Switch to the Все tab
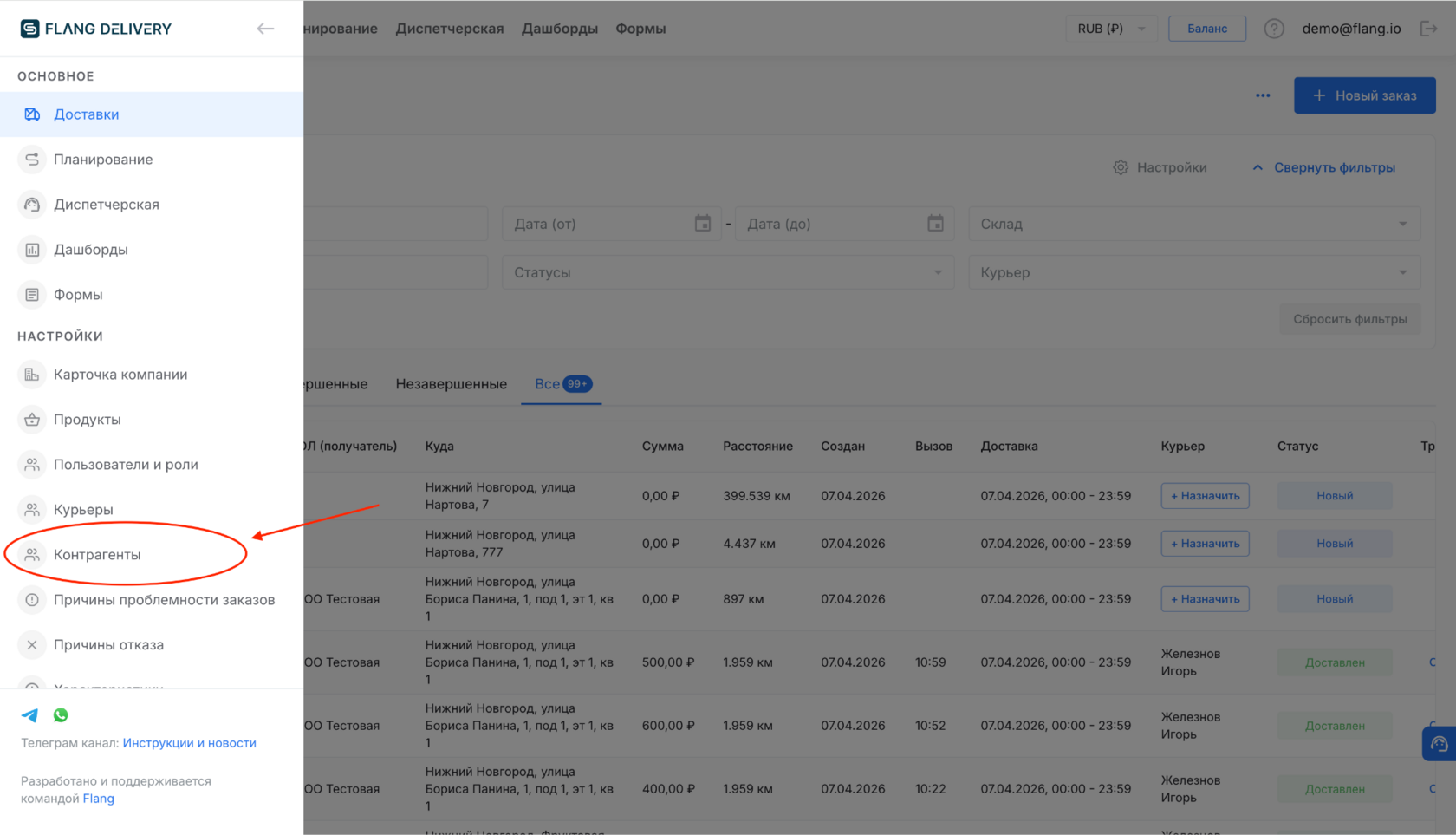 point(562,384)
